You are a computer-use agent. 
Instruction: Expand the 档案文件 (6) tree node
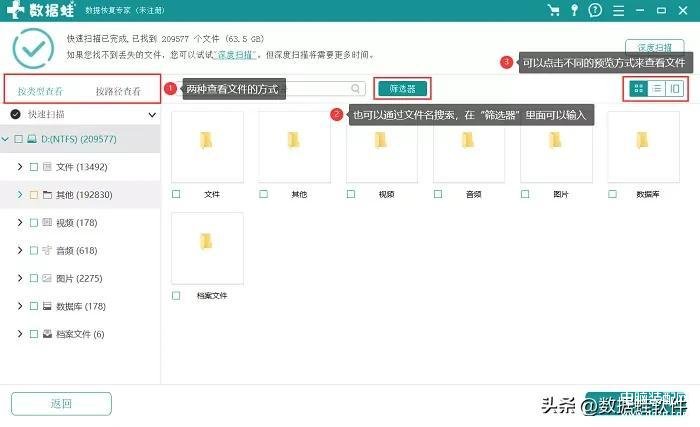[20, 334]
